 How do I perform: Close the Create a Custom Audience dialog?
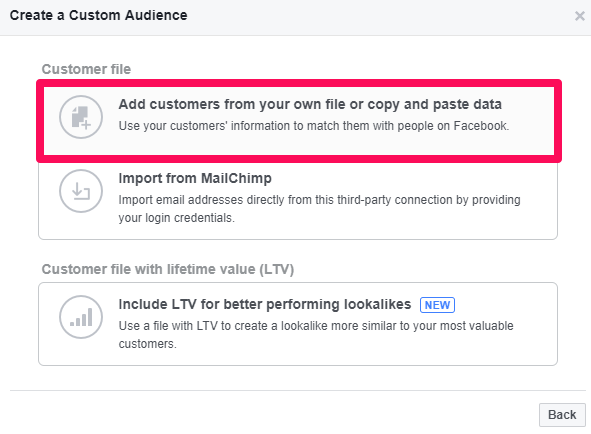click(580, 16)
